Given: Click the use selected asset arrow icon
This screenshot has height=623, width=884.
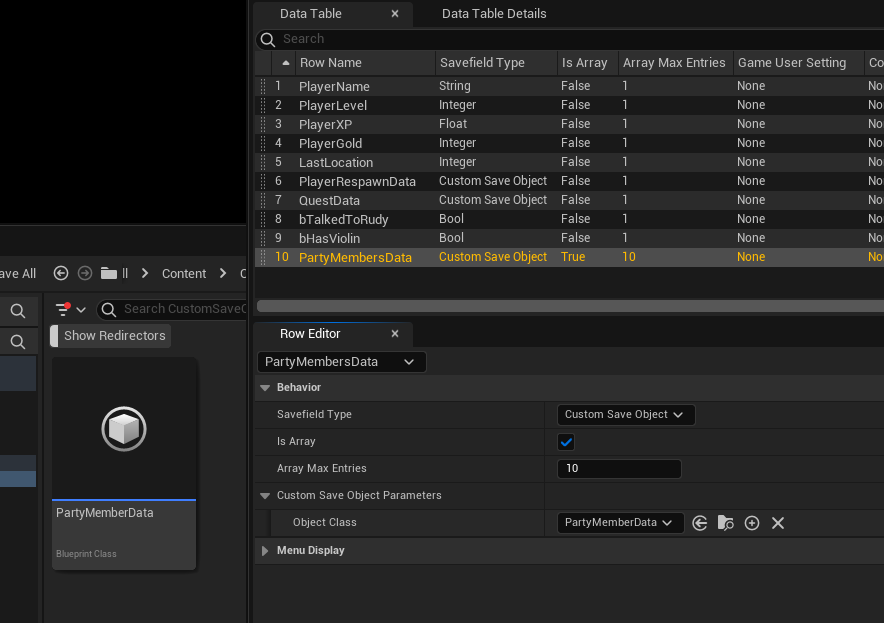Looking at the screenshot, I should 700,523.
